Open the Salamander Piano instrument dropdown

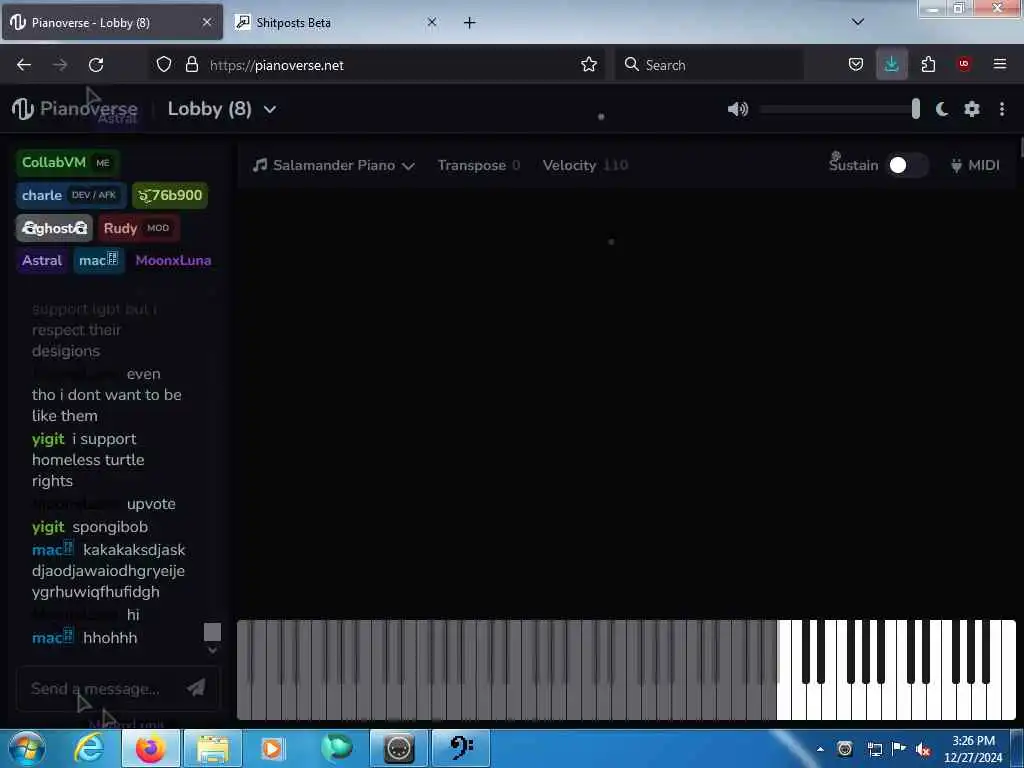click(334, 165)
